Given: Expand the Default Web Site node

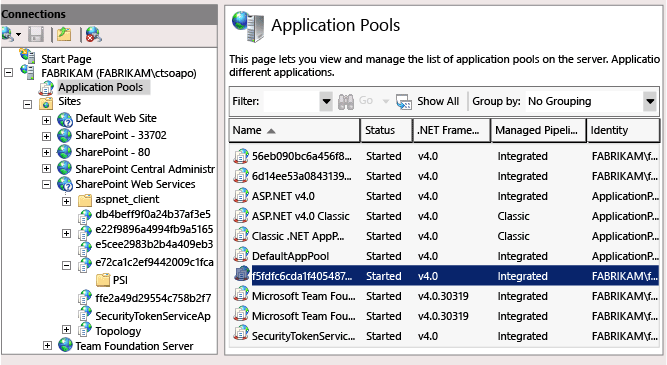Looking at the screenshot, I should pos(46,120).
